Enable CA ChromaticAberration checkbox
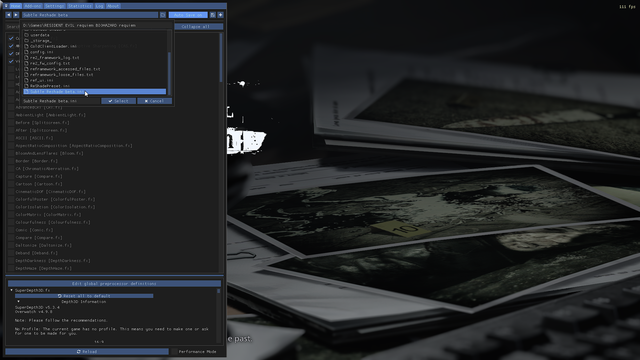Viewport: 640px width, 360px height. point(11,169)
